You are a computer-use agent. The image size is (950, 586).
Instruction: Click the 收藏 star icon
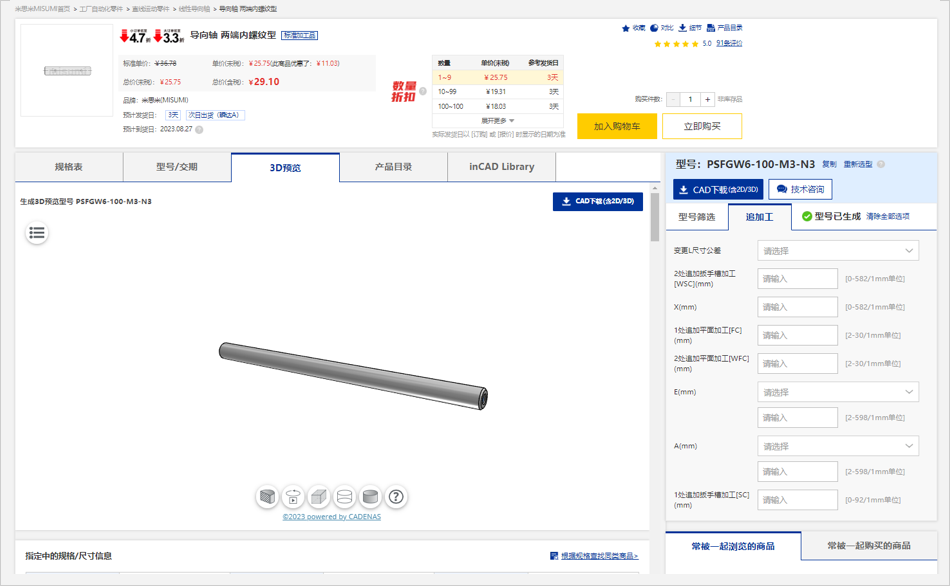click(x=626, y=28)
